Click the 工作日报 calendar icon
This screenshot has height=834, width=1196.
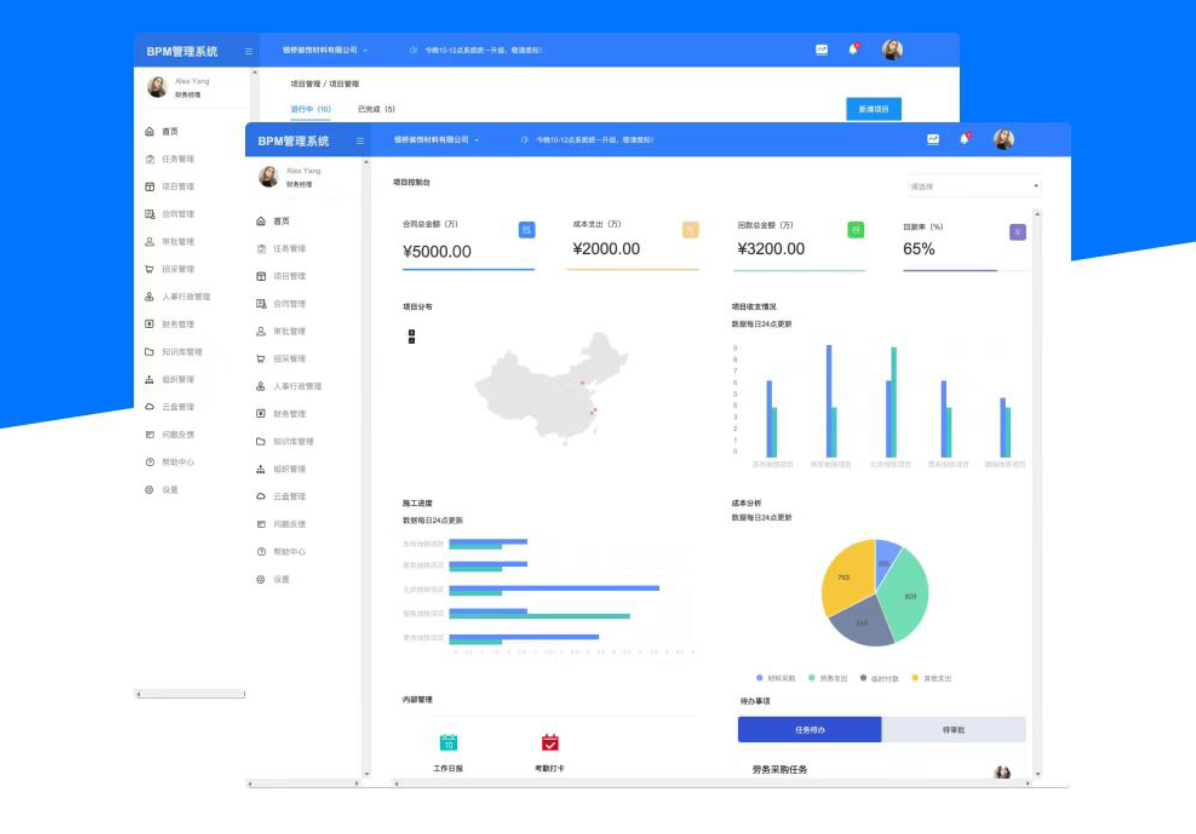coord(449,742)
